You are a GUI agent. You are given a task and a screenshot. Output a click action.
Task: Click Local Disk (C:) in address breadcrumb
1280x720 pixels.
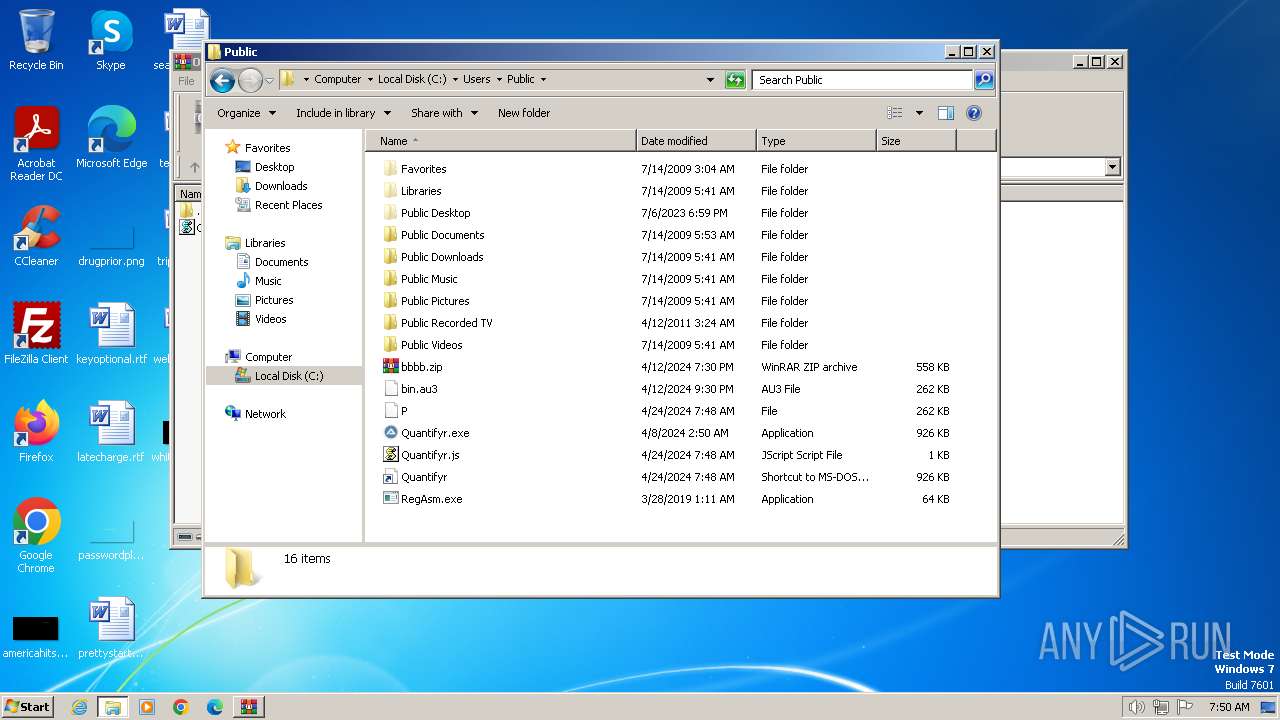click(412, 79)
